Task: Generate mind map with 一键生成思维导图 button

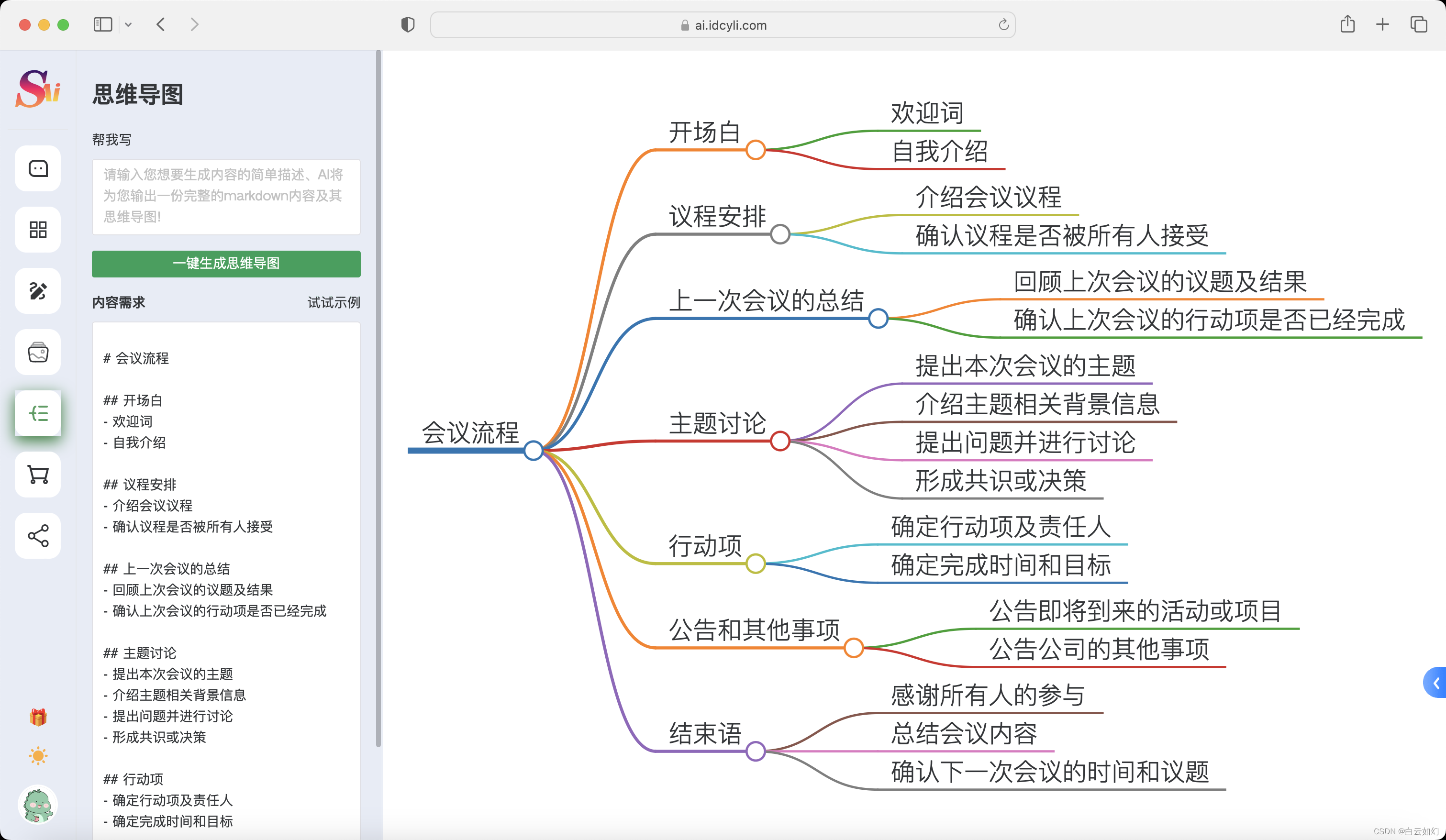Action: 226,264
